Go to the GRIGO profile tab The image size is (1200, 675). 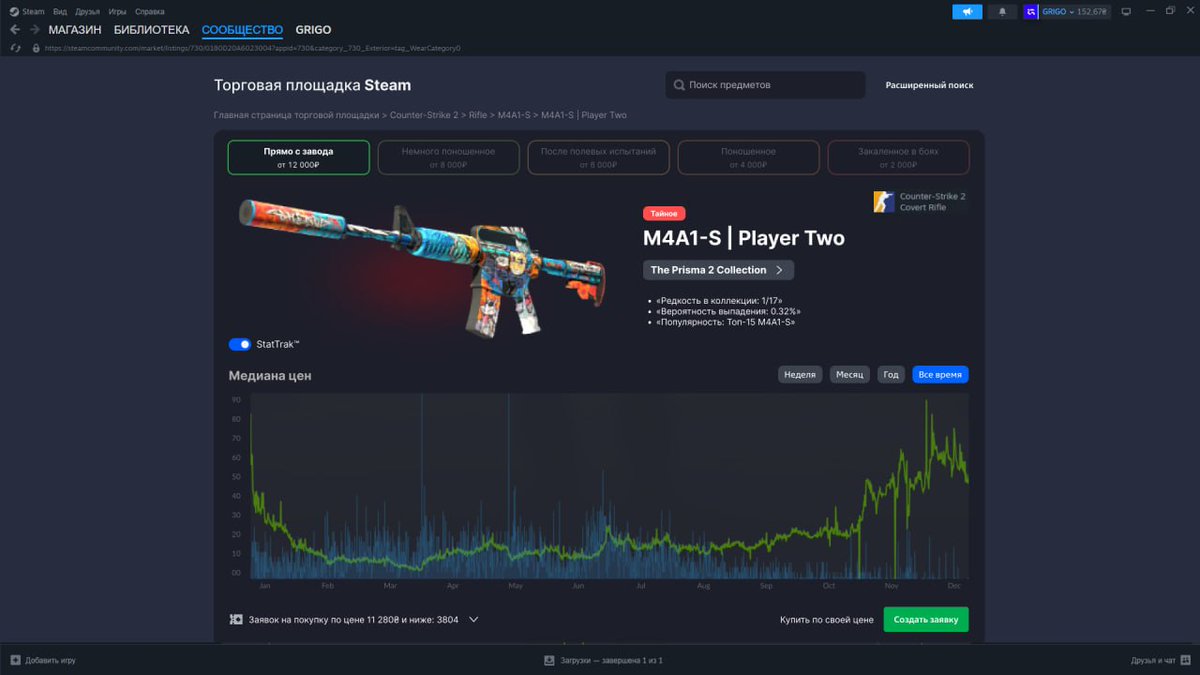[313, 30]
